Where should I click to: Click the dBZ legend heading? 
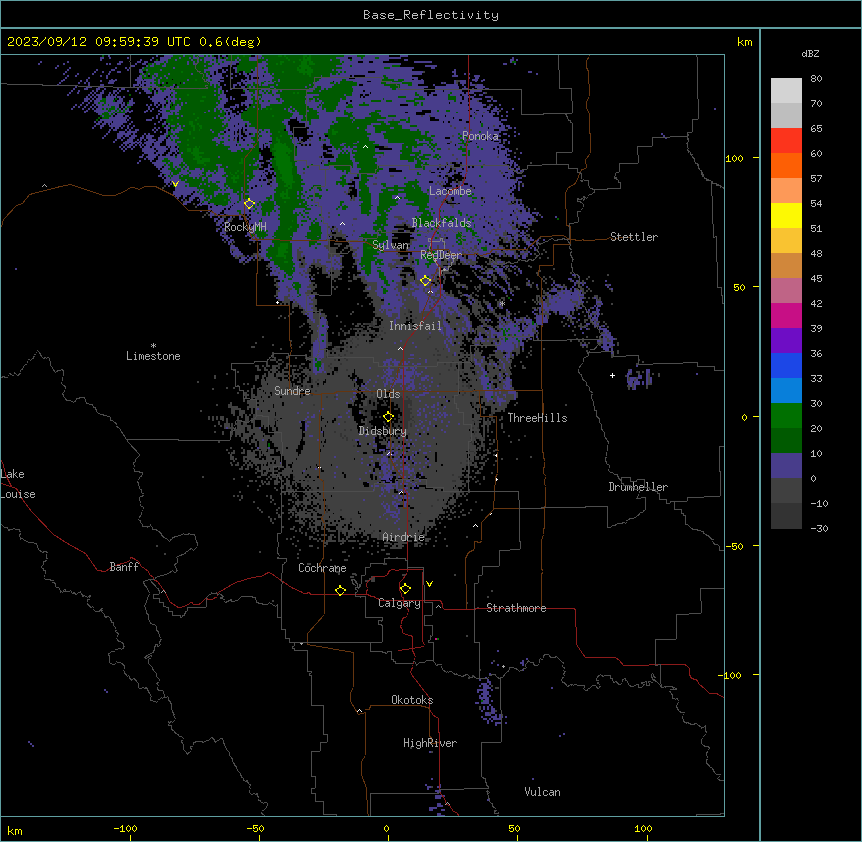click(x=810, y=53)
